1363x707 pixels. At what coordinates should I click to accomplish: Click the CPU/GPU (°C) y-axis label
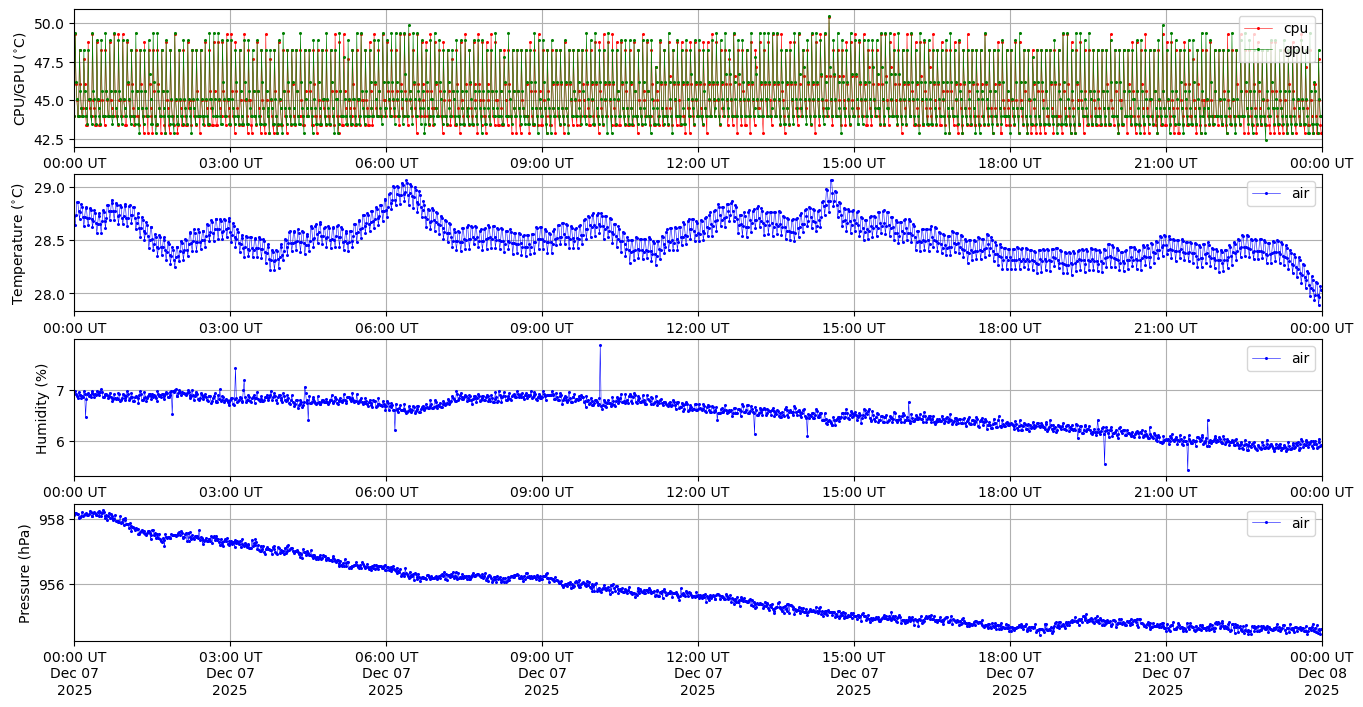tap(19, 79)
